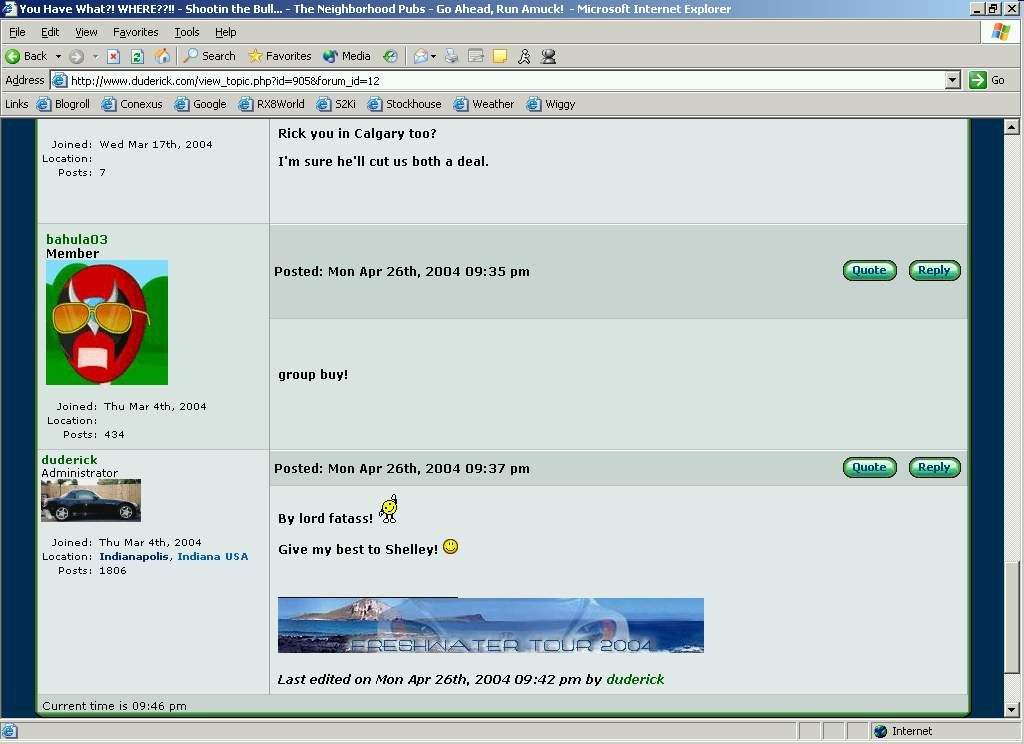Reply to duderick's post

click(934, 467)
